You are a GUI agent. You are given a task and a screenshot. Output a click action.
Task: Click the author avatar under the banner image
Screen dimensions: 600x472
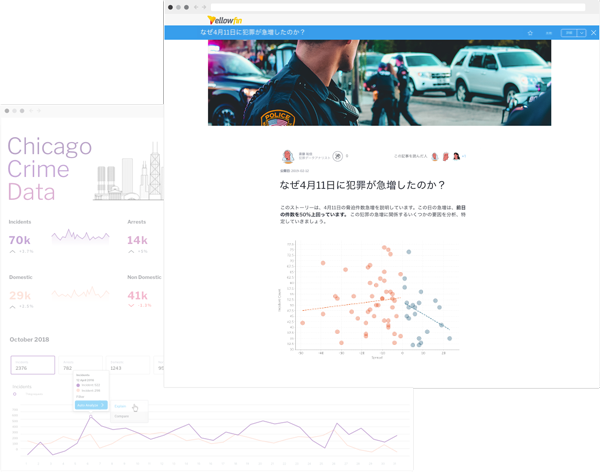tap(288, 157)
